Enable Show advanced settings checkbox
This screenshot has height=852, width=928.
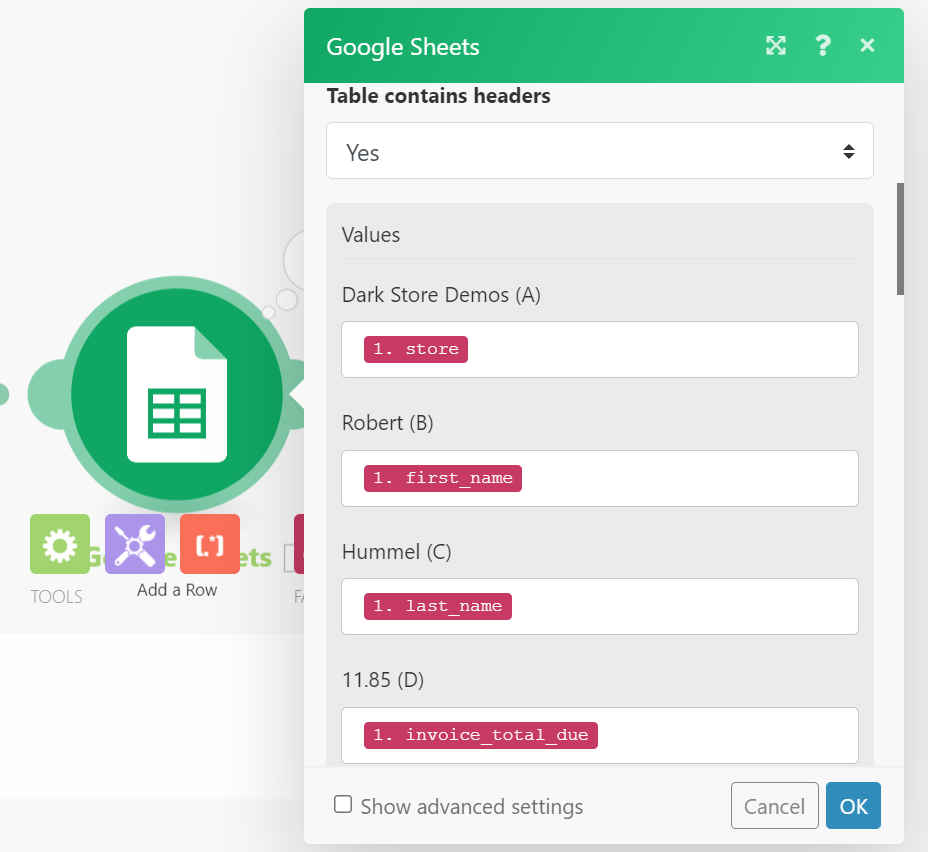tap(343, 805)
